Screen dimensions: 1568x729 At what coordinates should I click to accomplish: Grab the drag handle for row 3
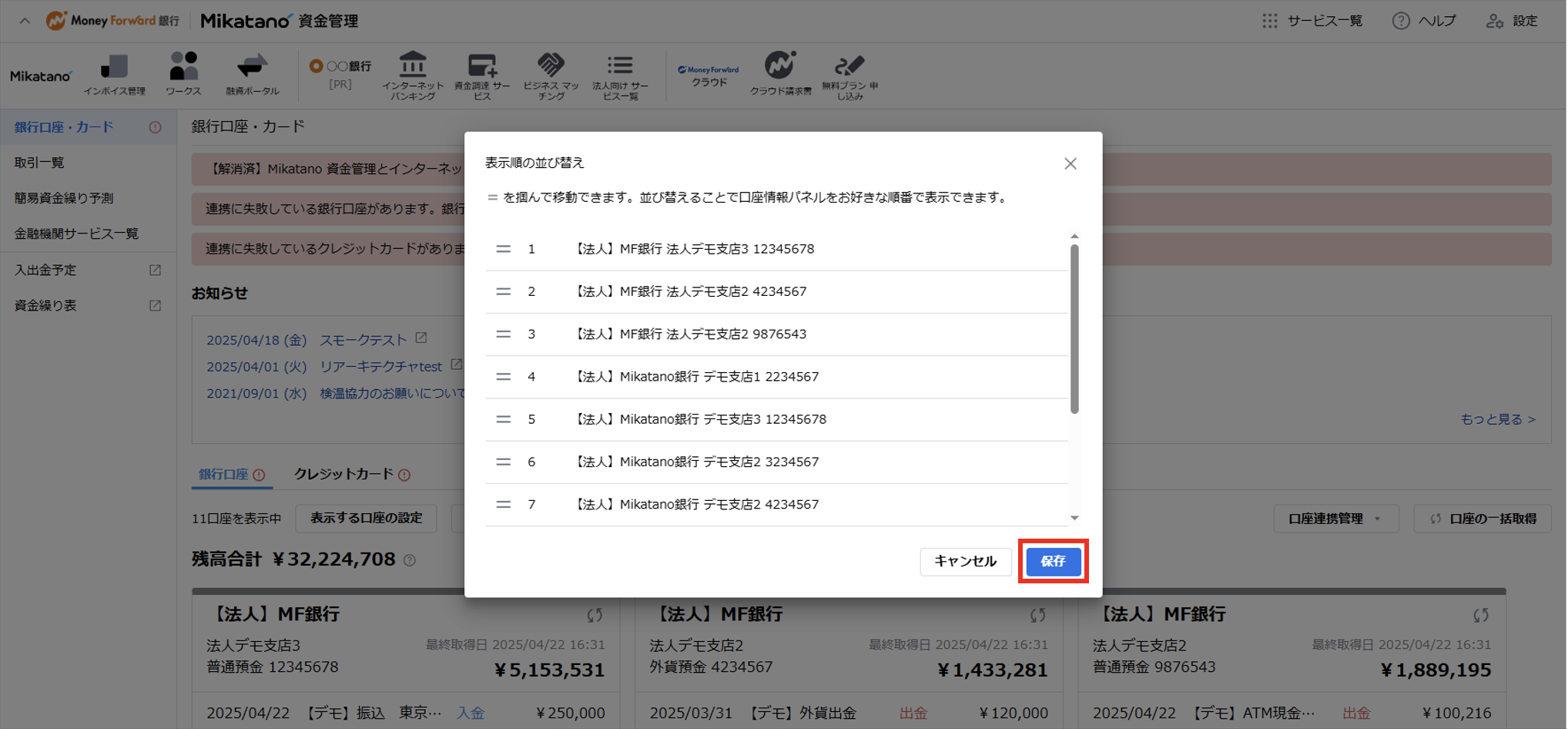(x=503, y=334)
